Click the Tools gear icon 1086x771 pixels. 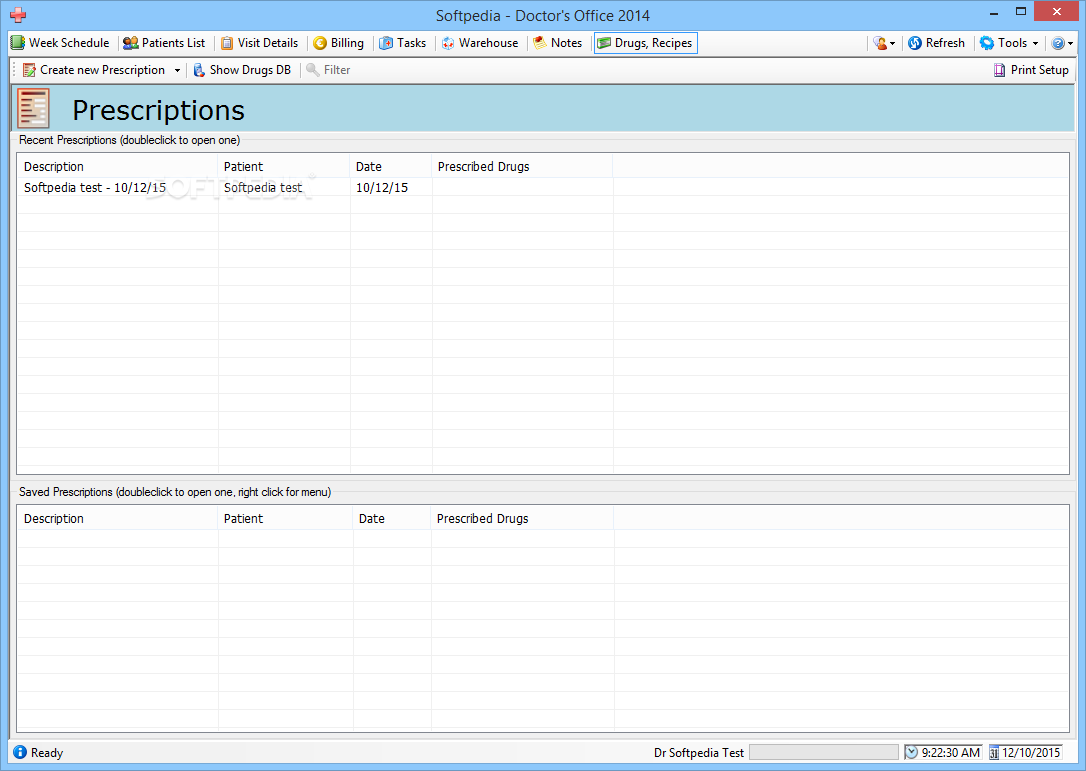point(987,43)
